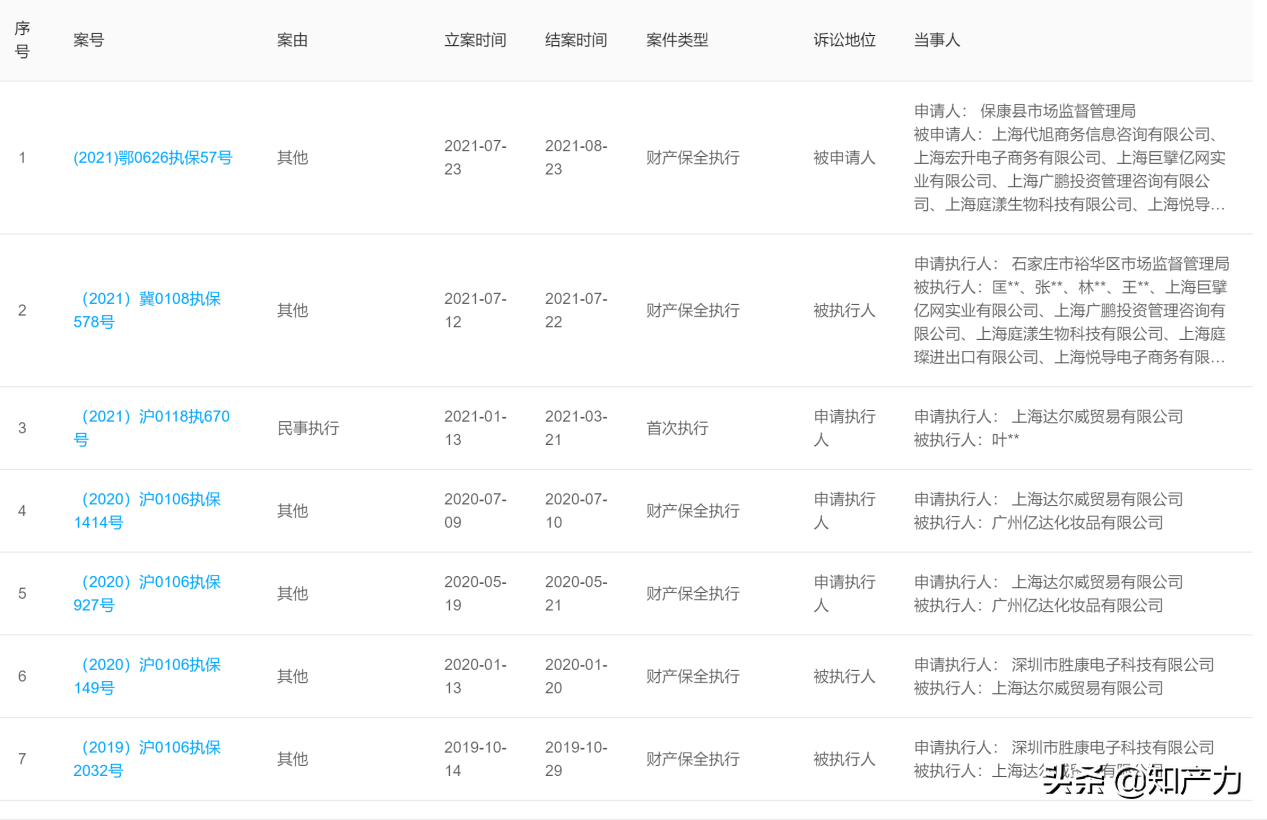Click the 当事人 column header

tap(937, 40)
